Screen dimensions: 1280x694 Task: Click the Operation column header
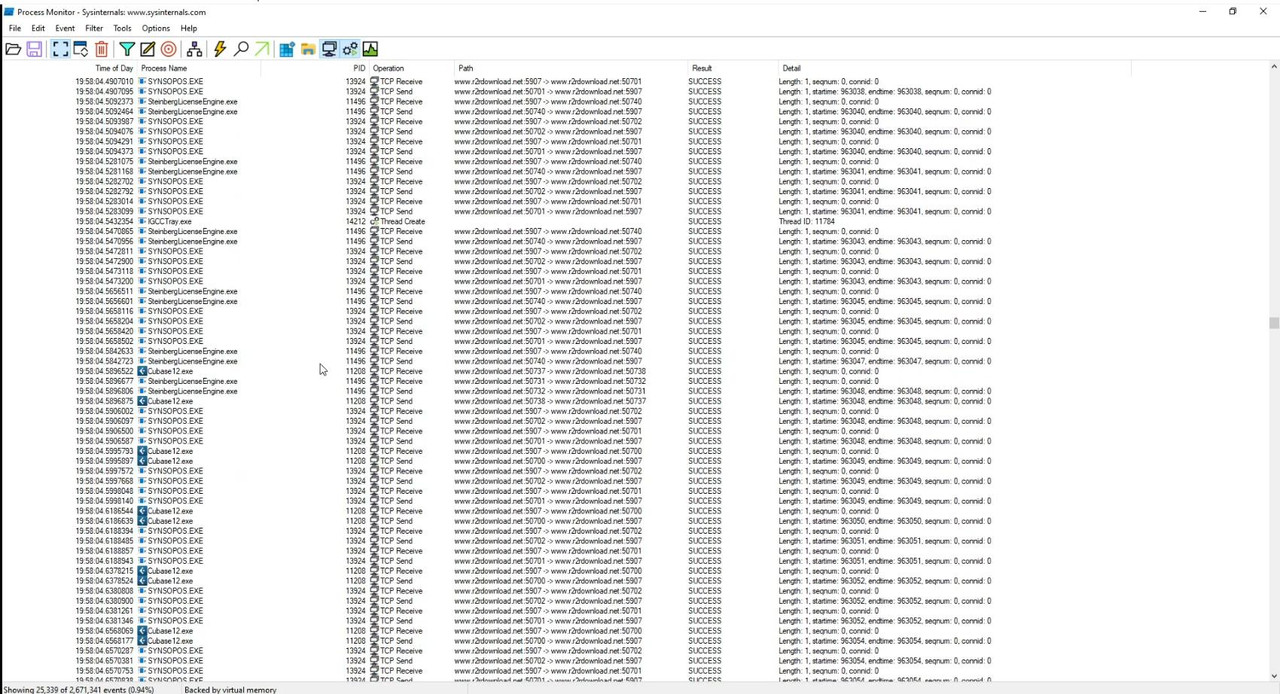click(x=388, y=68)
